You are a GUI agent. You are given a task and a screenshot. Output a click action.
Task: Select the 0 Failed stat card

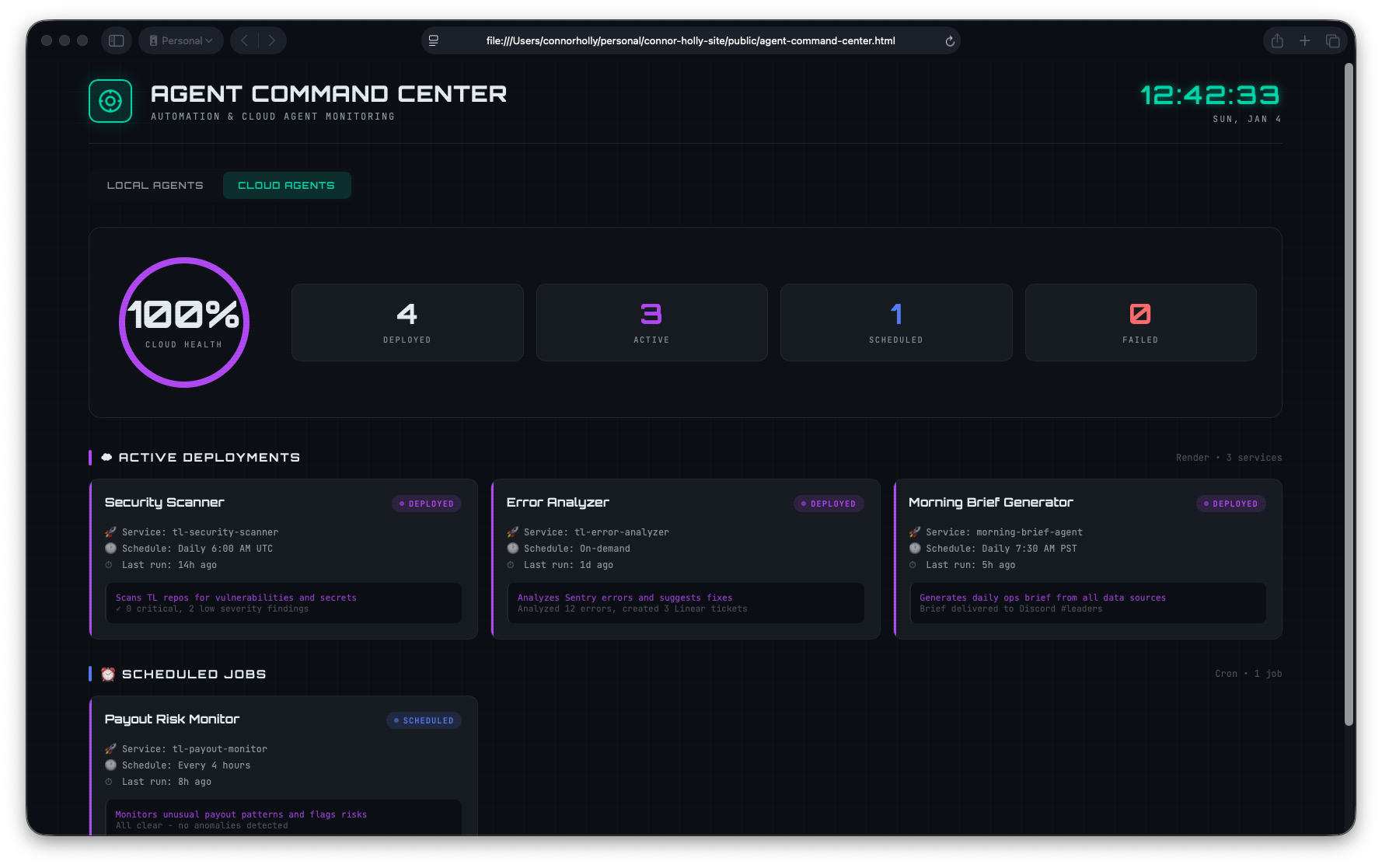(1140, 322)
